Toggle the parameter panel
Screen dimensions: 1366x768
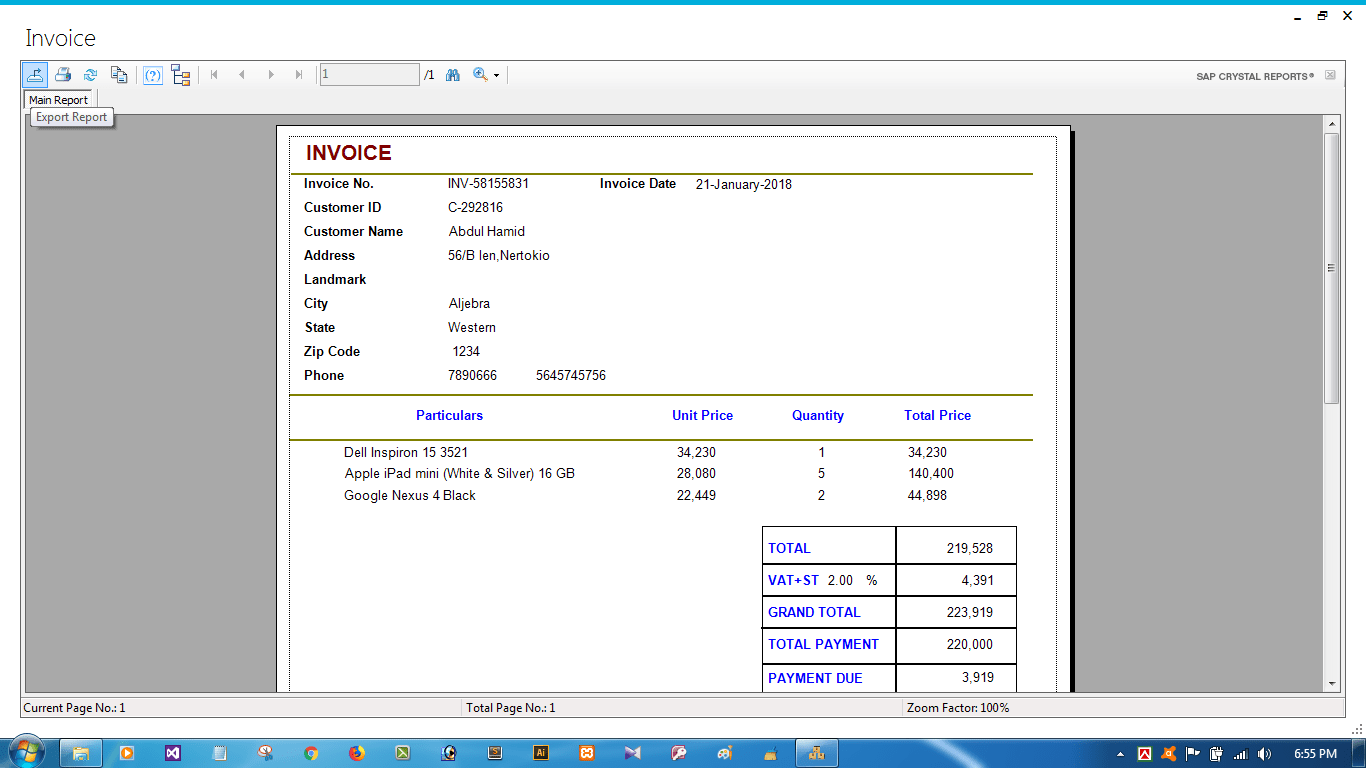click(x=152, y=75)
